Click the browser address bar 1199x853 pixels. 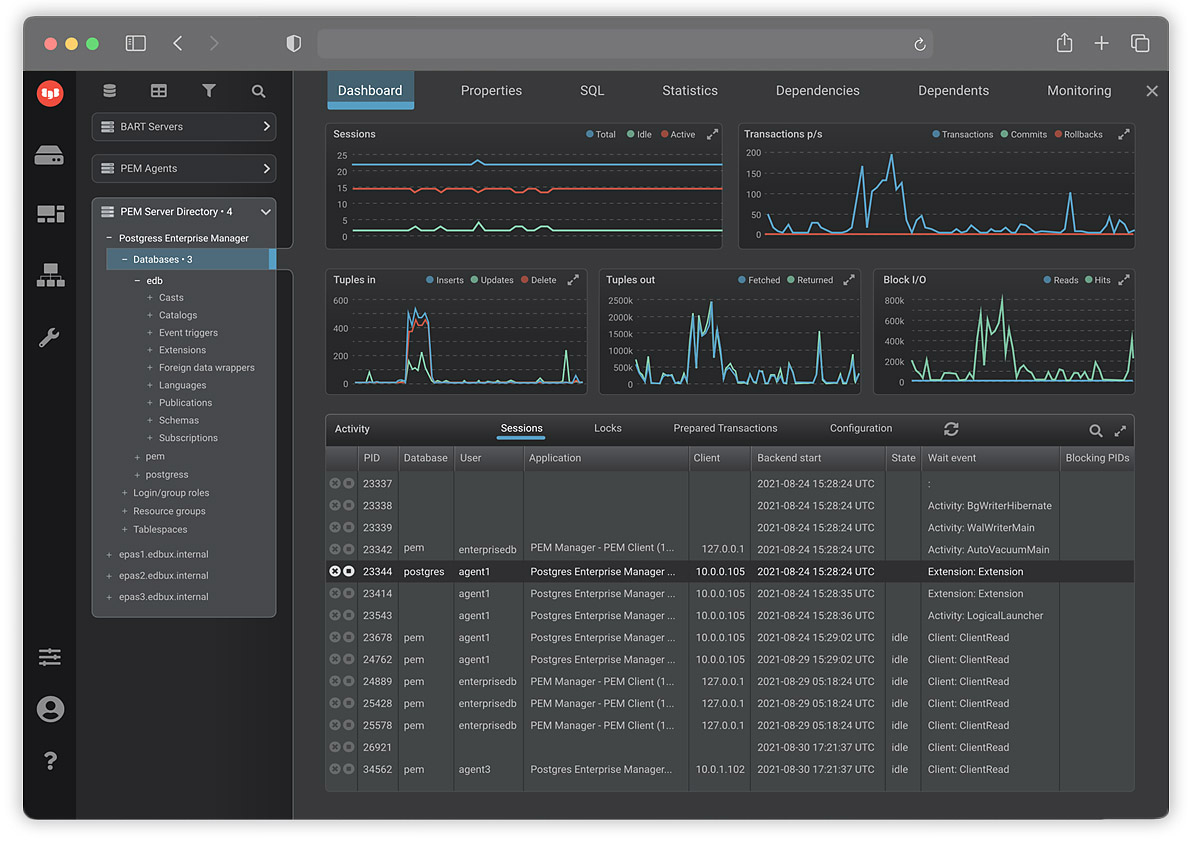[x=625, y=44]
